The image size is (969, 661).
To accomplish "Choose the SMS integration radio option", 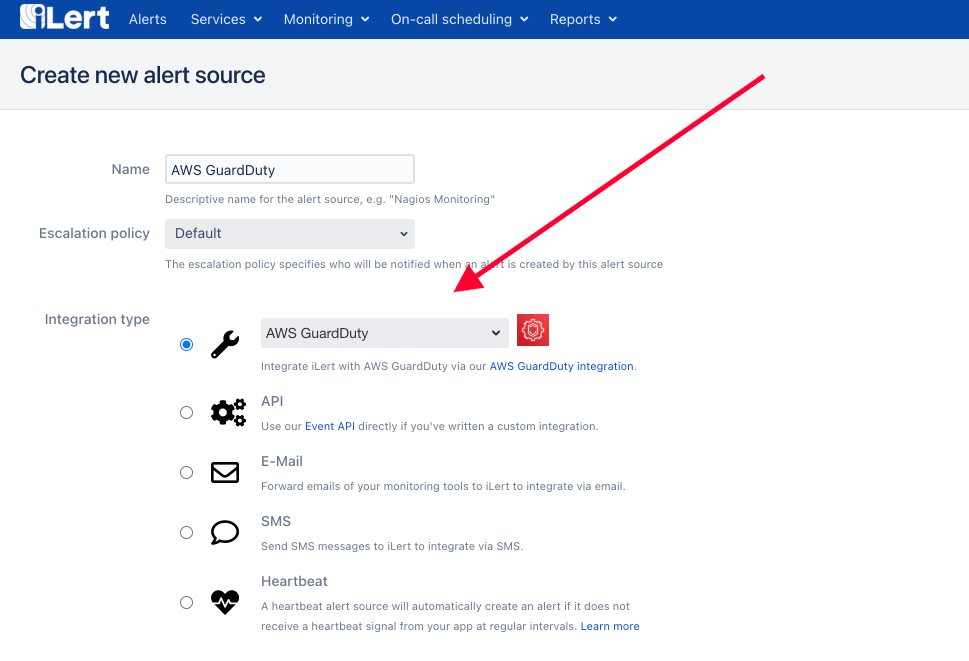I will tap(186, 533).
